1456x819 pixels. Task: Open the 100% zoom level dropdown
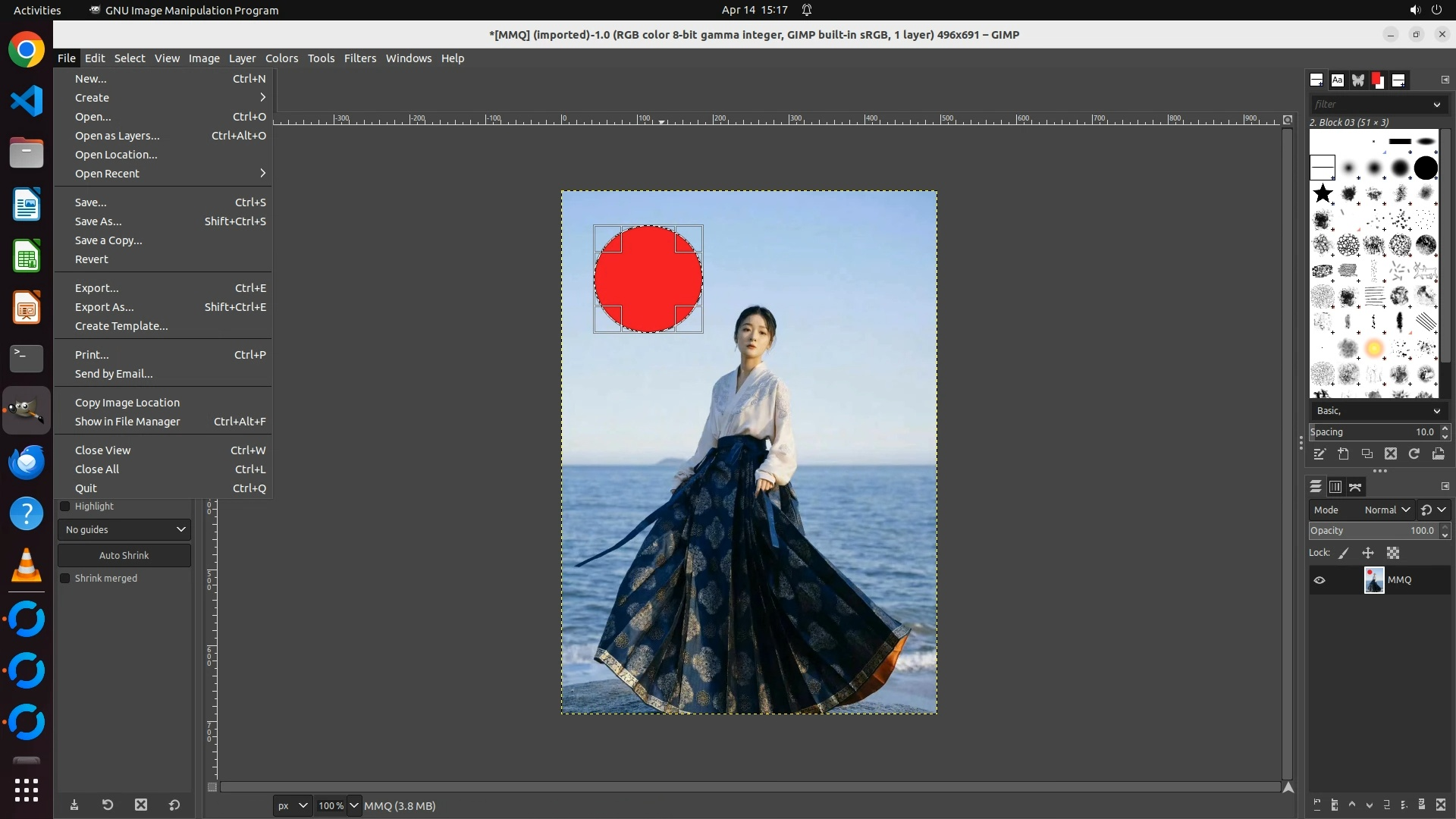(353, 806)
